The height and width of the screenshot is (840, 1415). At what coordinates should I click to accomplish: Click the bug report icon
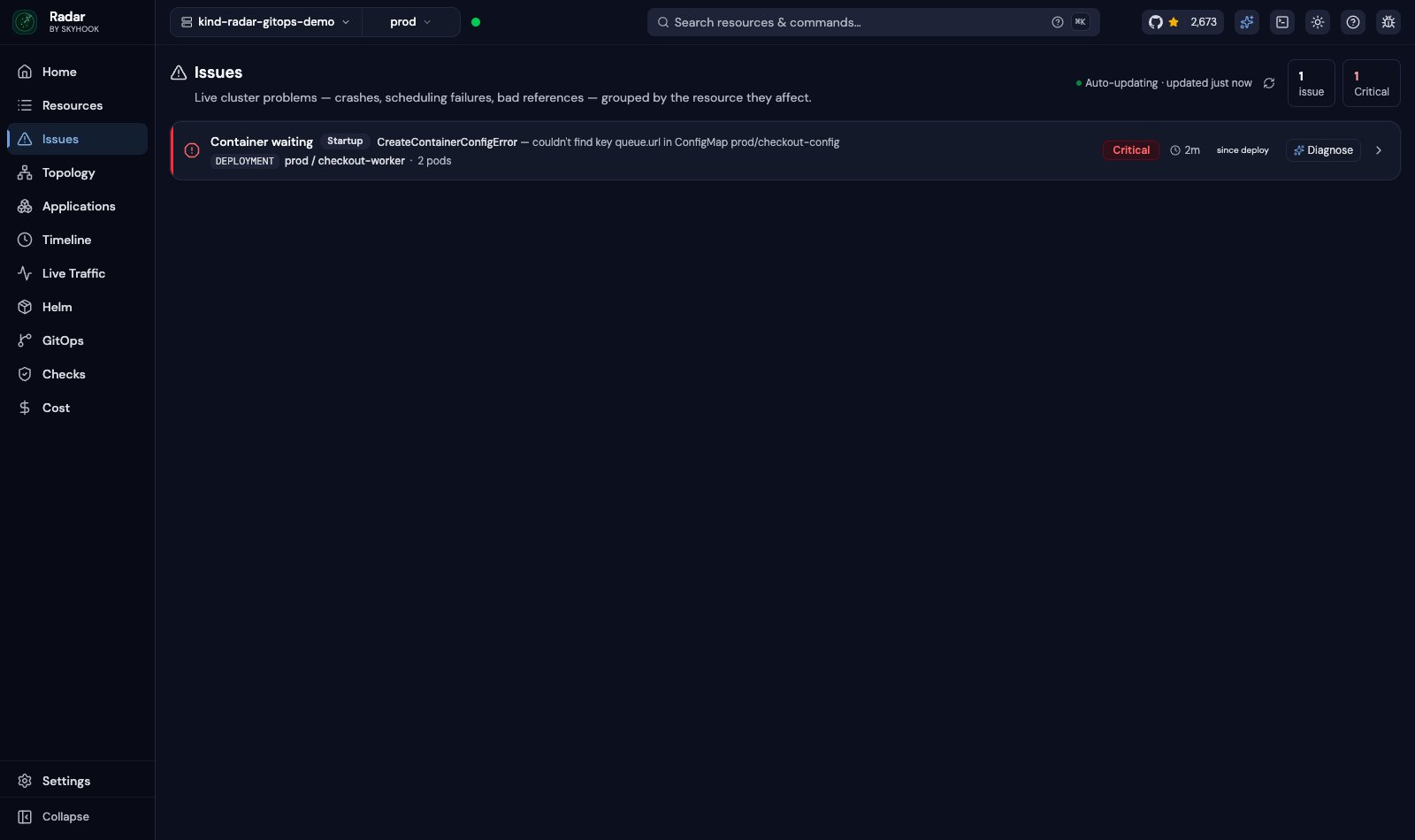[x=1388, y=22]
